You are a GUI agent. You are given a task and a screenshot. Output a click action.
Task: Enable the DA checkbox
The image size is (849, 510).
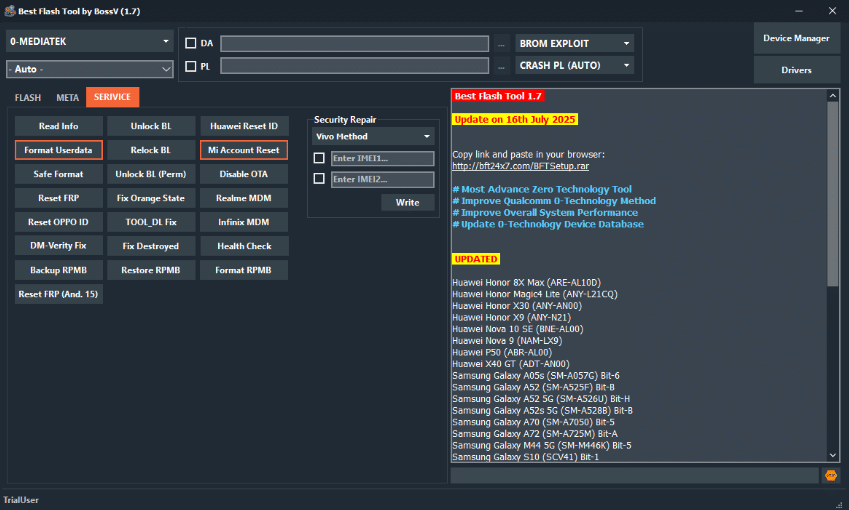coord(191,43)
